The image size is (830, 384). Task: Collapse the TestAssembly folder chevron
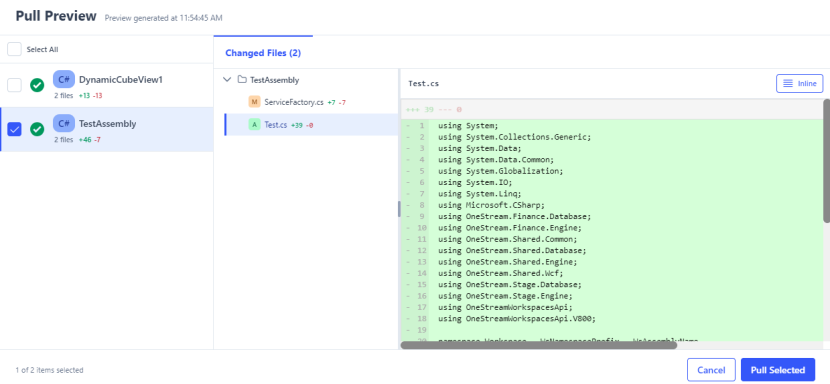[227, 80]
